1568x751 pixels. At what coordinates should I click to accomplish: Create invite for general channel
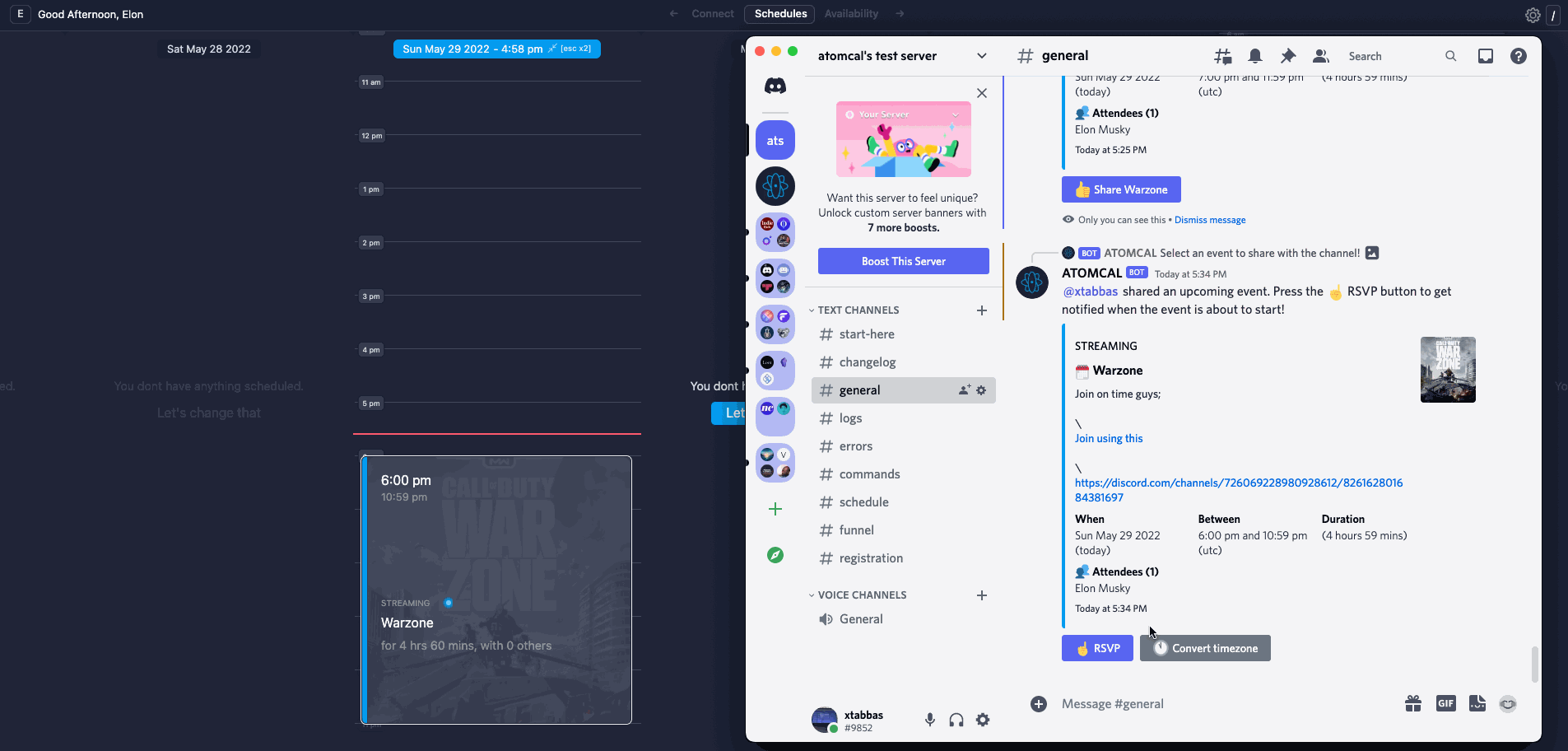(965, 390)
